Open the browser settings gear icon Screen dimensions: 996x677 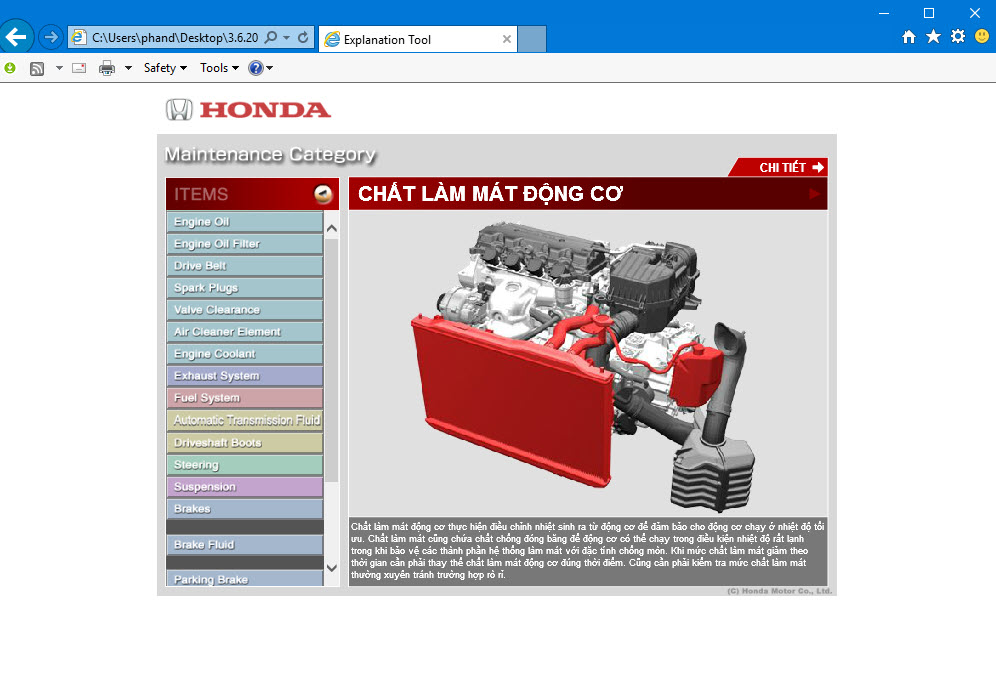click(957, 36)
